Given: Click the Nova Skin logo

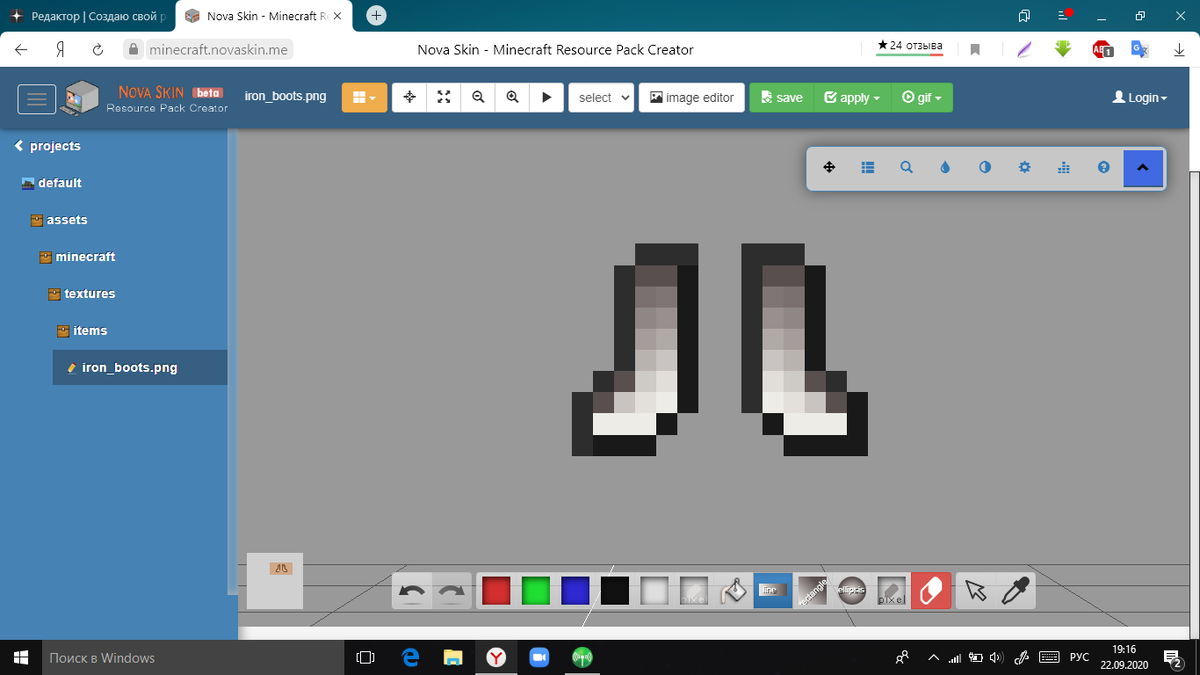Looking at the screenshot, I should pos(145,98).
